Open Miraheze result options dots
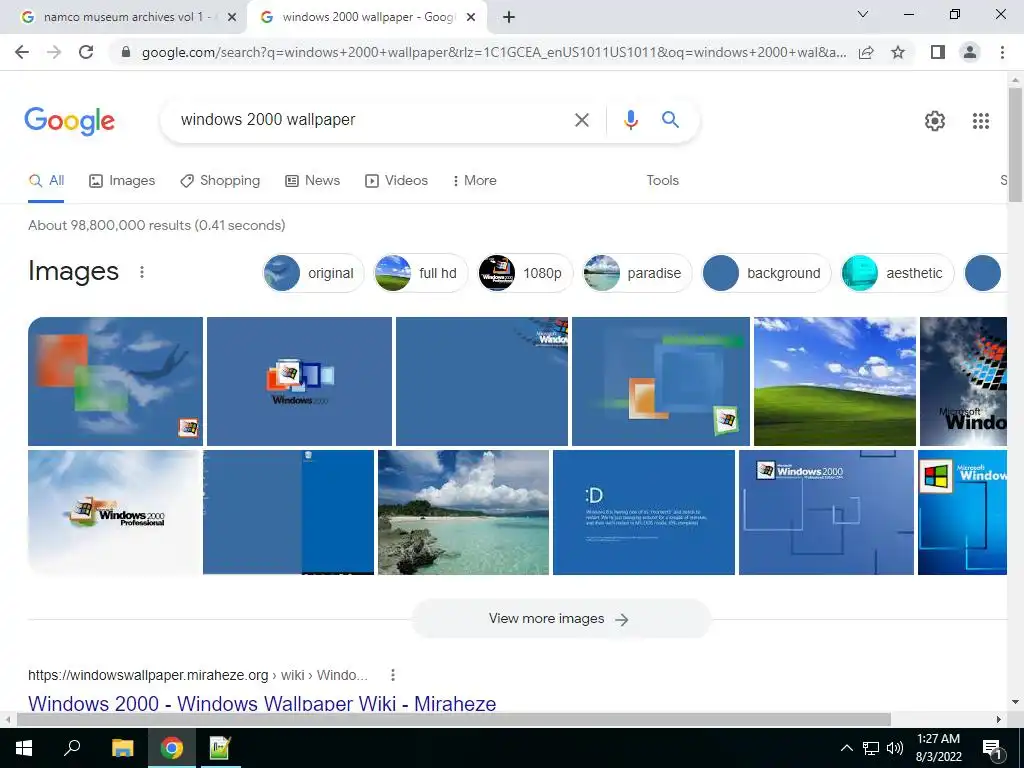 [392, 675]
